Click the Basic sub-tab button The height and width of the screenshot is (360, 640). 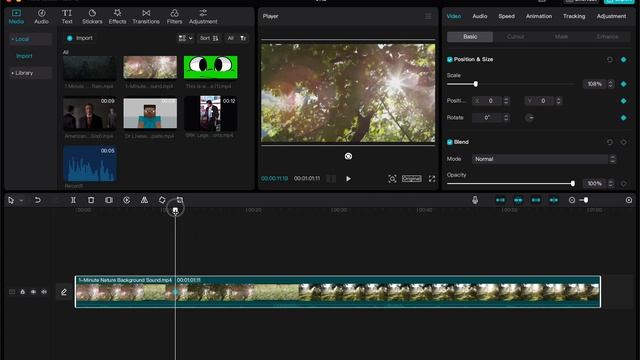[470, 37]
